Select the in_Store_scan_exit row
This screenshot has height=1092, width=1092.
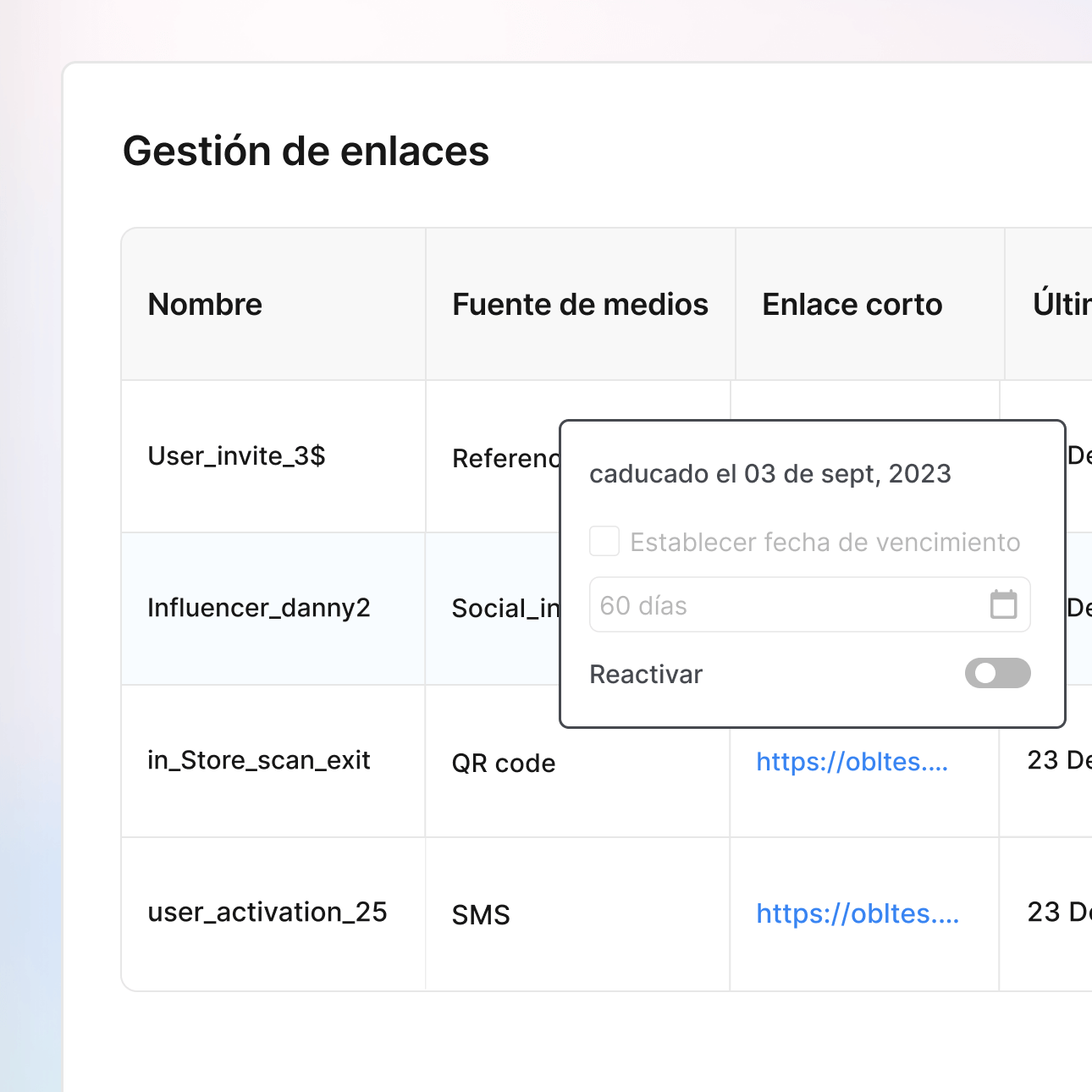pos(259,760)
